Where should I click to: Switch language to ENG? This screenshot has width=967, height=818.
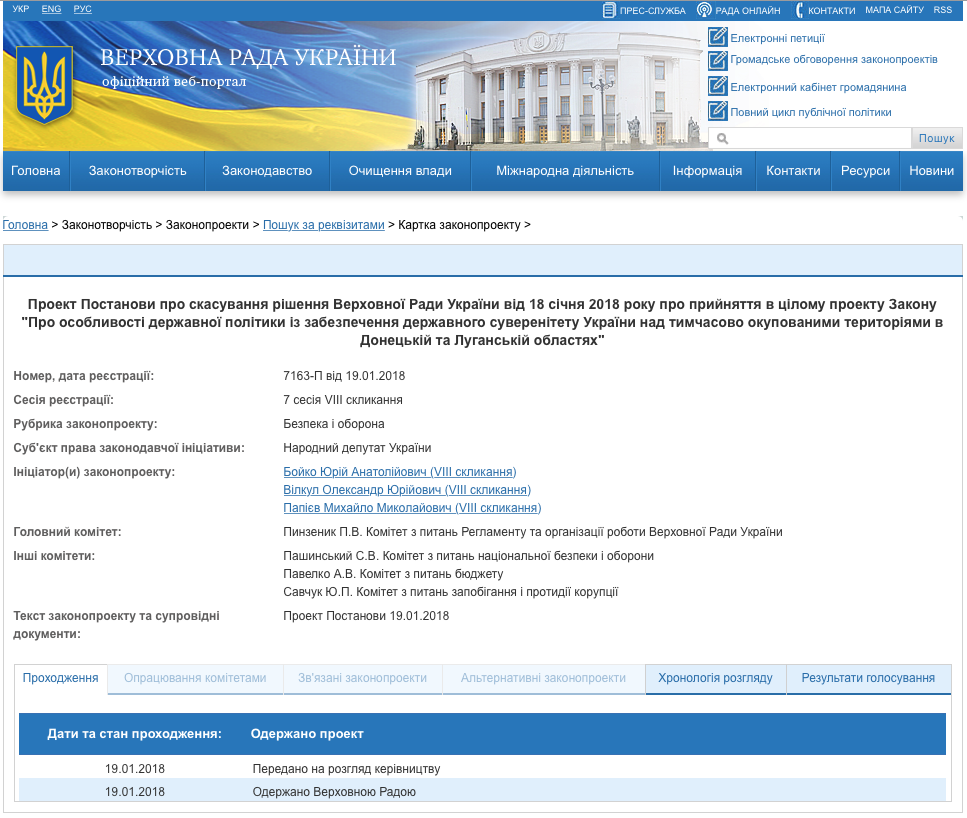tap(51, 9)
